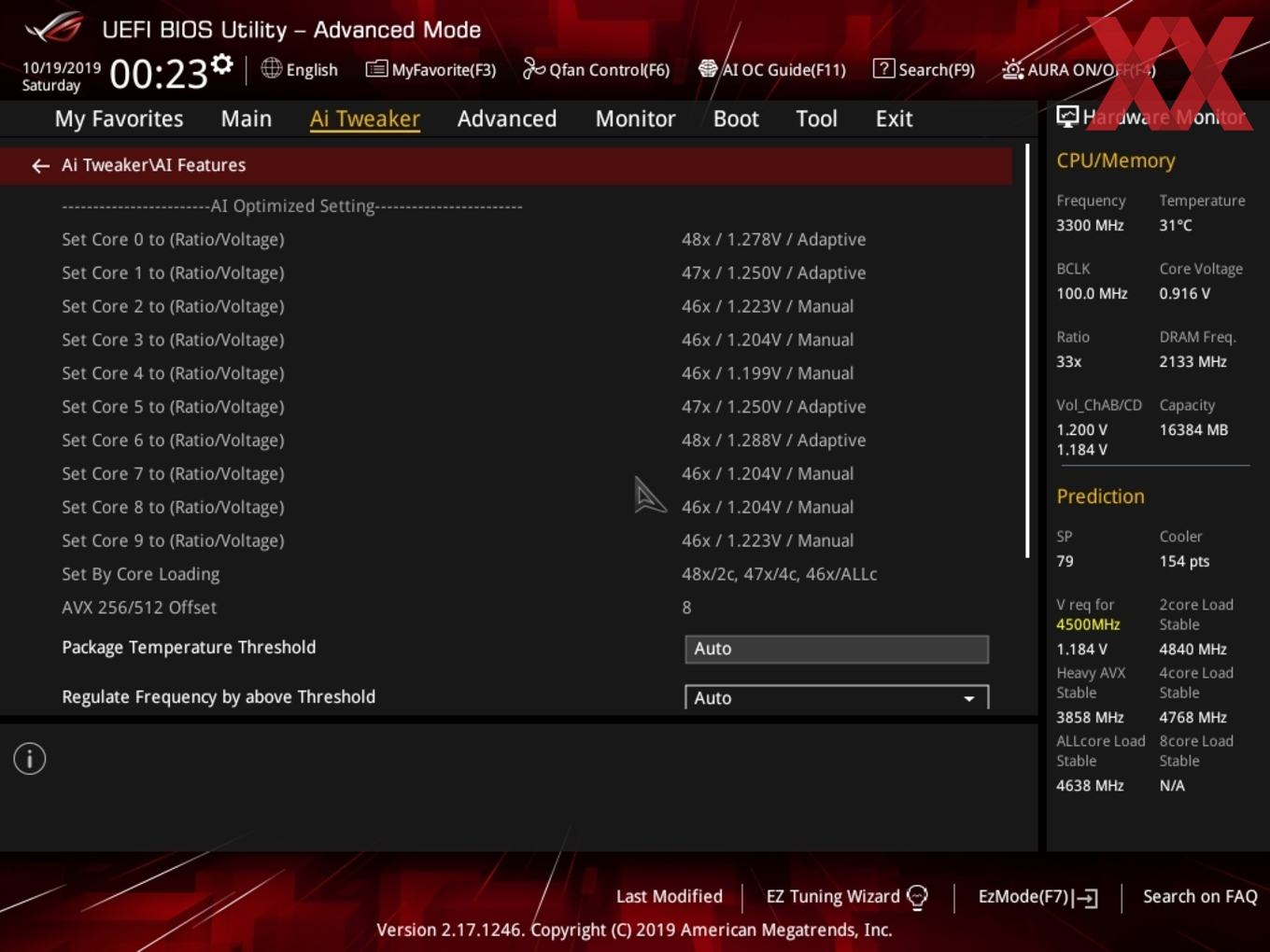Click value 46x / 1.199V / Manual
Viewport: 1270px width, 952px height.
tap(768, 373)
